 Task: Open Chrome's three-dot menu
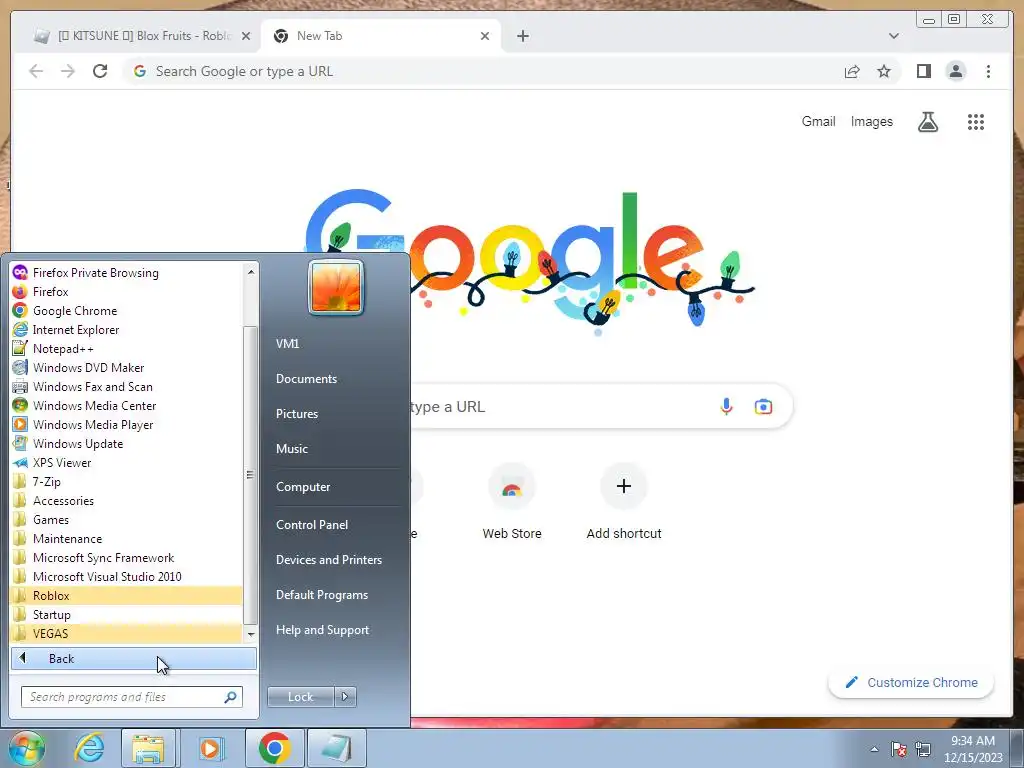point(988,71)
